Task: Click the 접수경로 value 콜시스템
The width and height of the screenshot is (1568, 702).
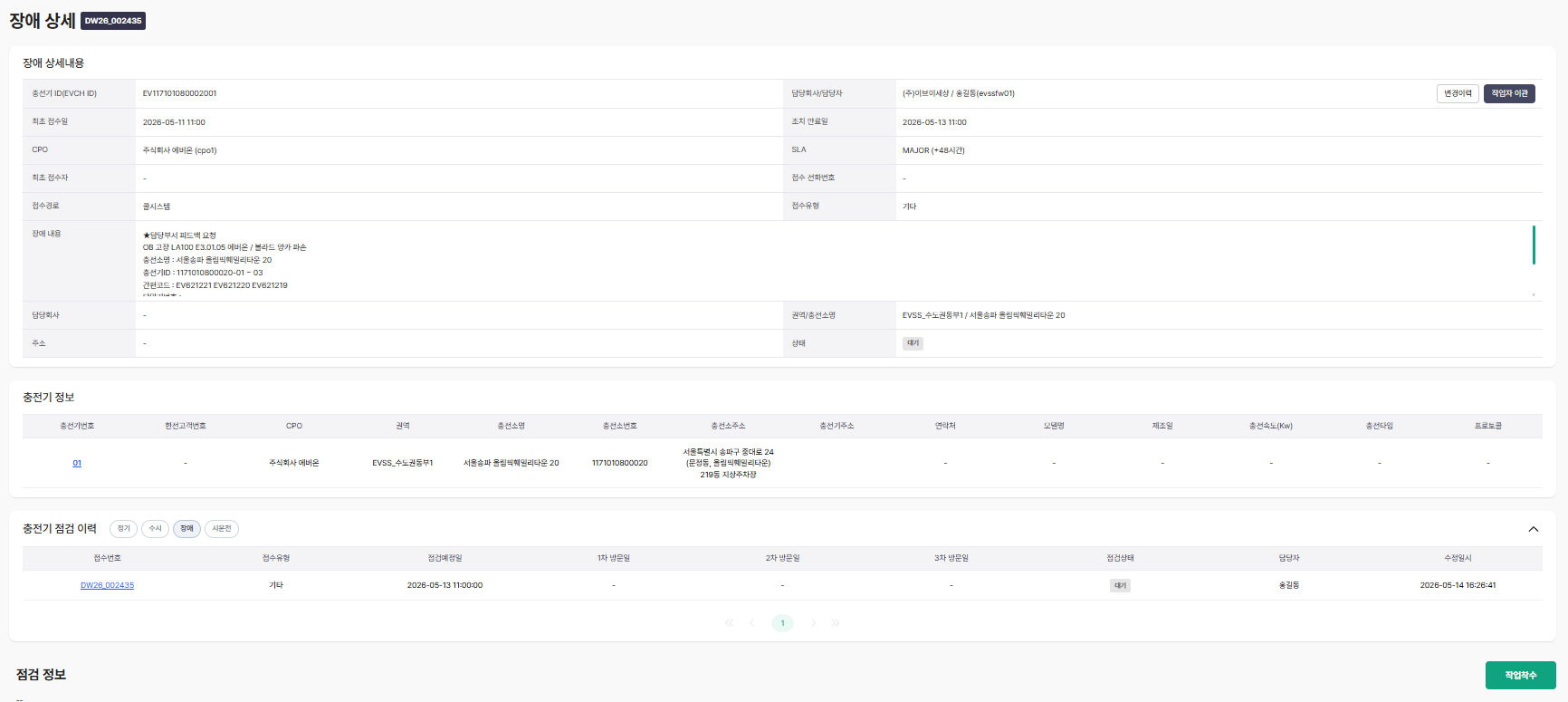Action: pos(156,207)
